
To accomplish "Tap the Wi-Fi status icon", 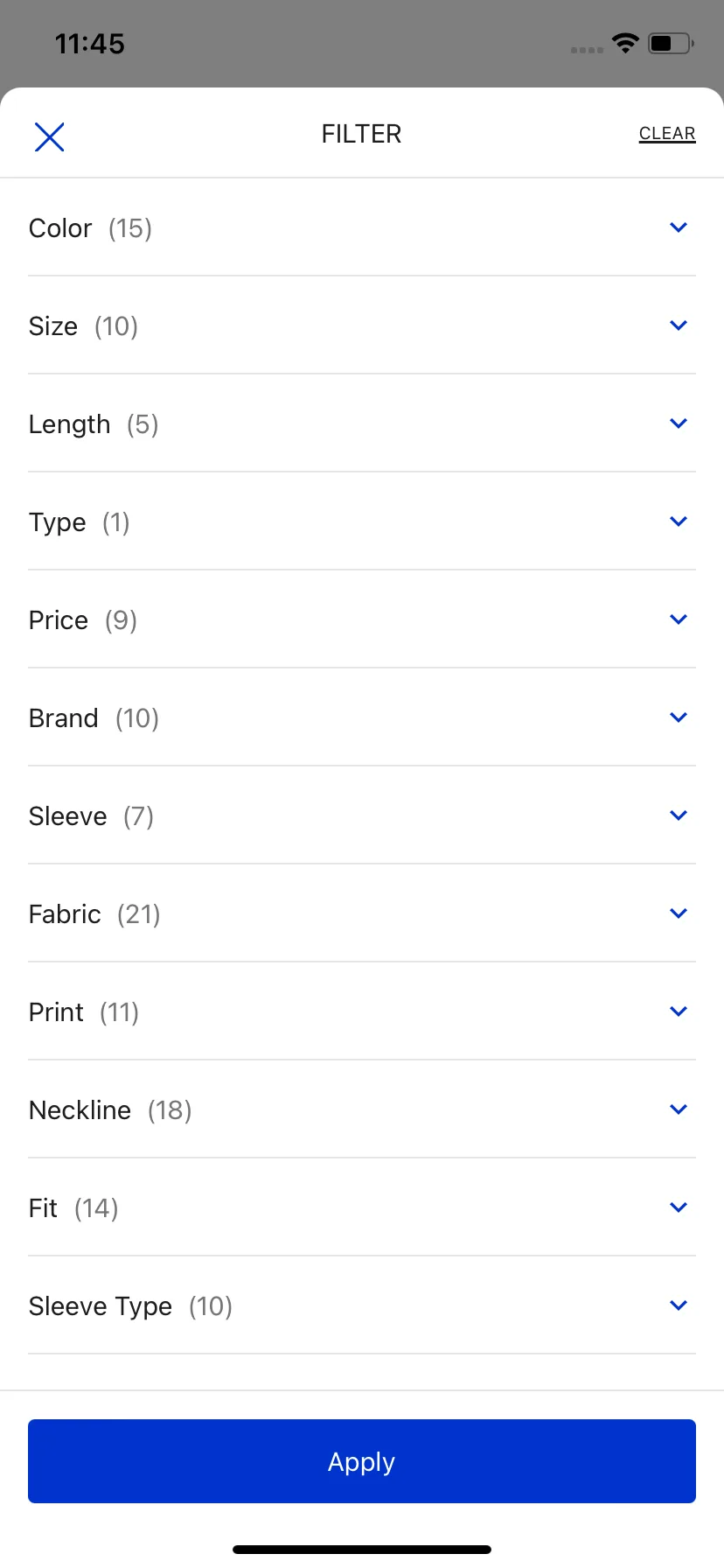I will coord(625,43).
